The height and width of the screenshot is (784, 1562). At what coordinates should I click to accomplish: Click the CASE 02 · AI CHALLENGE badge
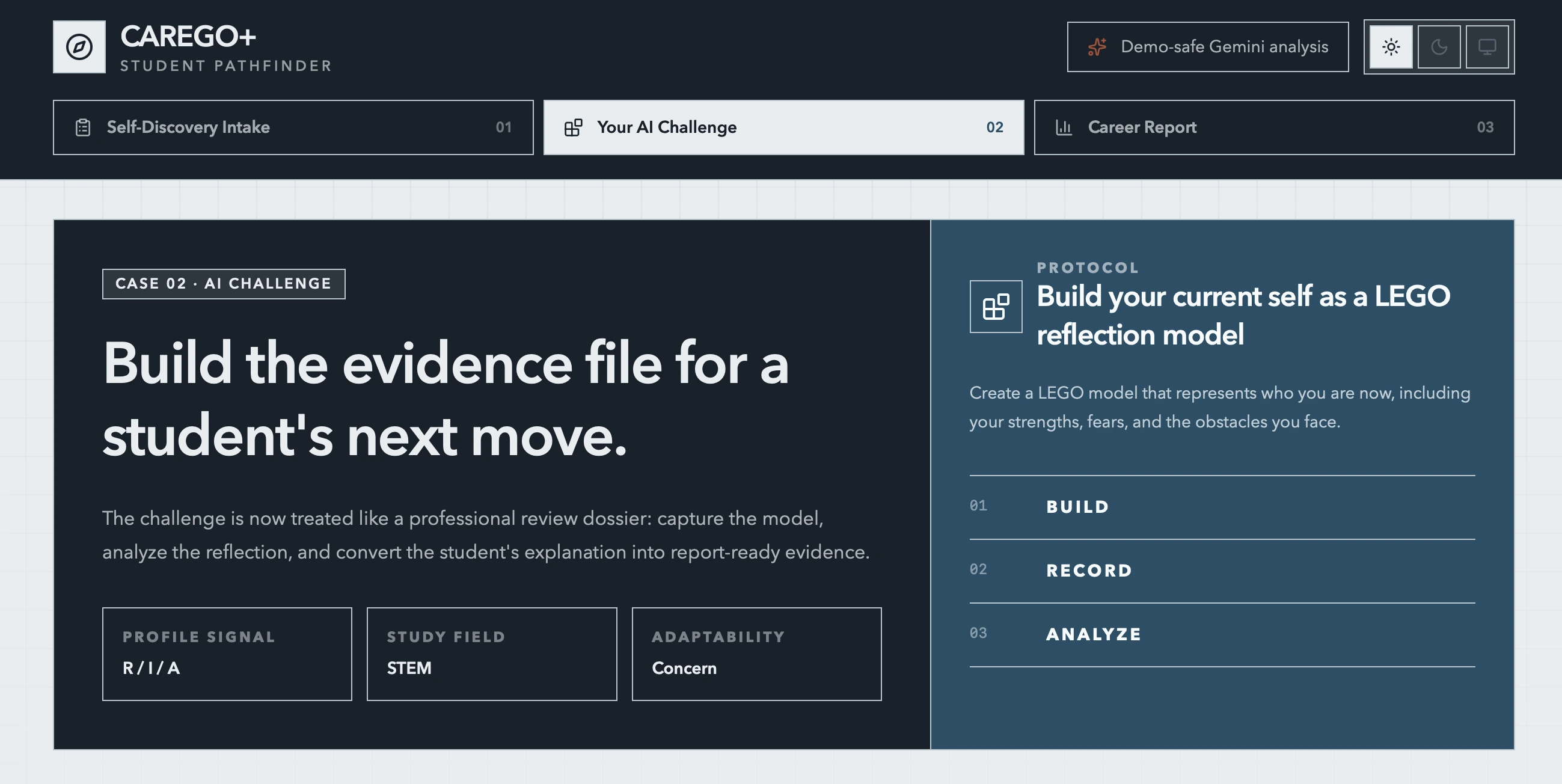point(224,284)
